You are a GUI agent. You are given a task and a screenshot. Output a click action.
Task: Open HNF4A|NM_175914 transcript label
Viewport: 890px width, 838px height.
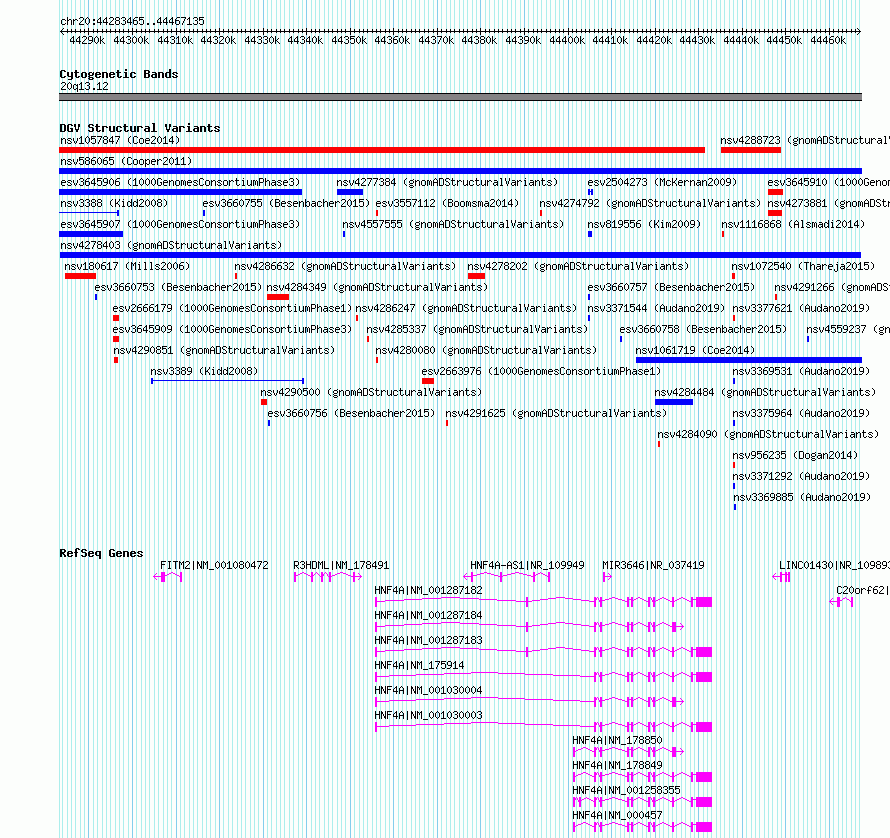click(419, 665)
